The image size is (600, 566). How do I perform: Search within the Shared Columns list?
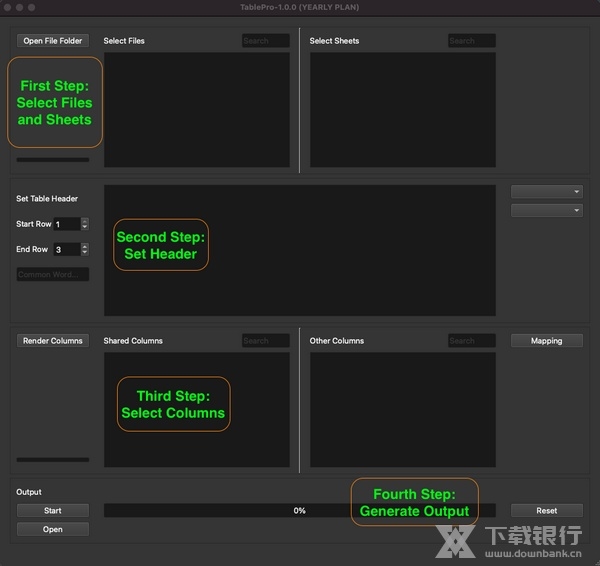point(265,341)
